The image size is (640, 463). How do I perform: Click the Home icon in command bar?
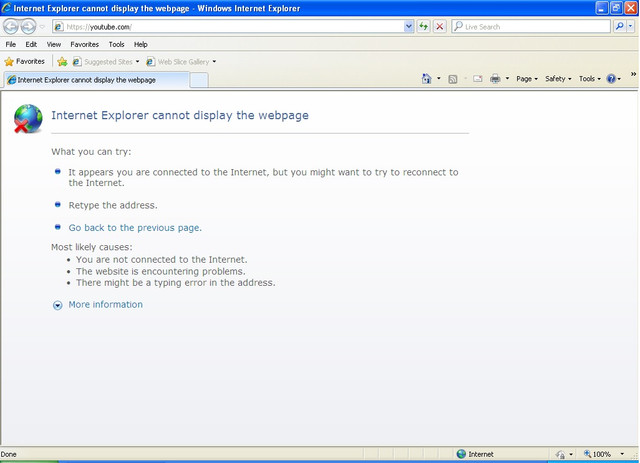pyautogui.click(x=426, y=79)
